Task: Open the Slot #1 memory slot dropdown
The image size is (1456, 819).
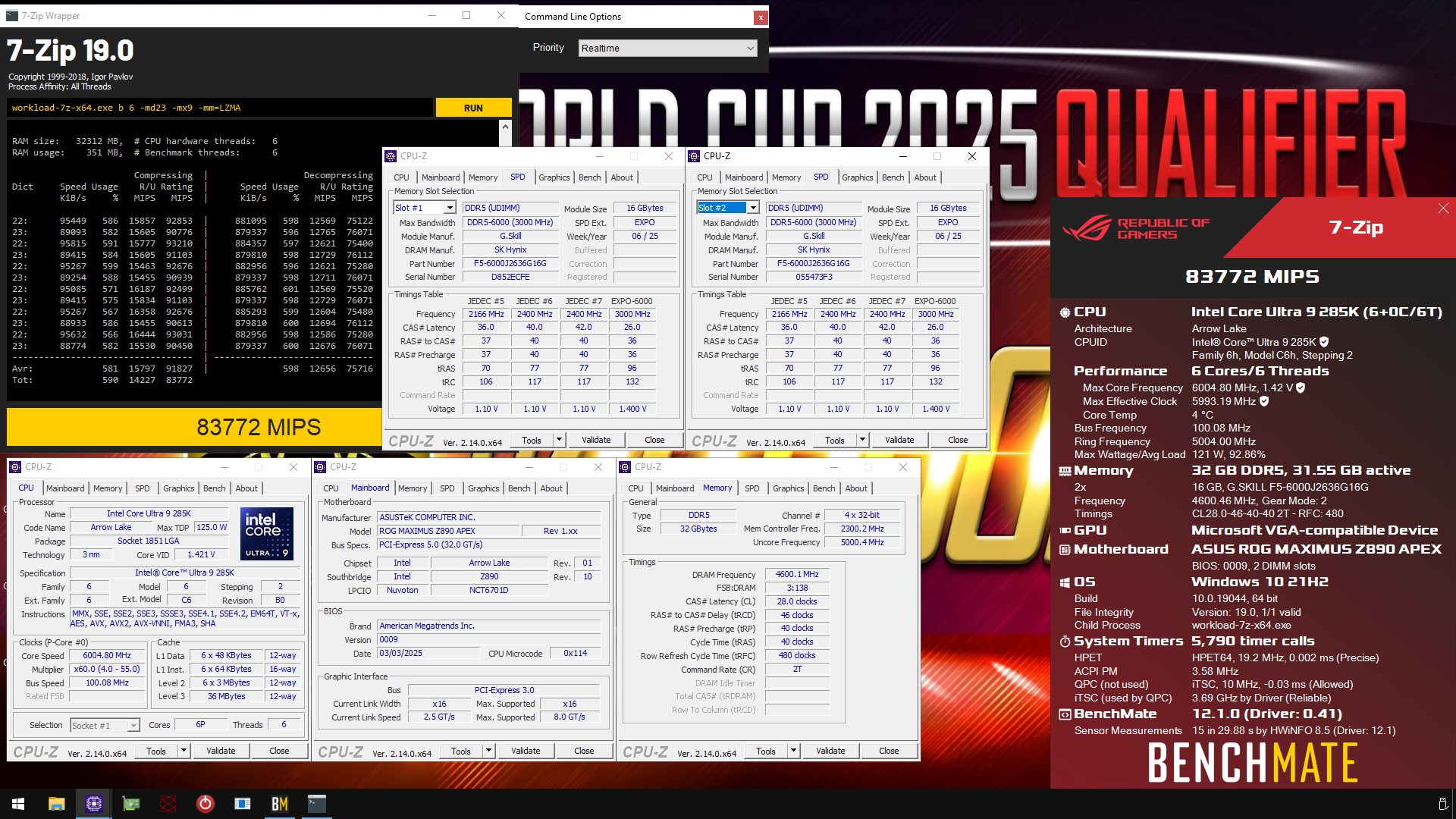Action: coord(449,208)
